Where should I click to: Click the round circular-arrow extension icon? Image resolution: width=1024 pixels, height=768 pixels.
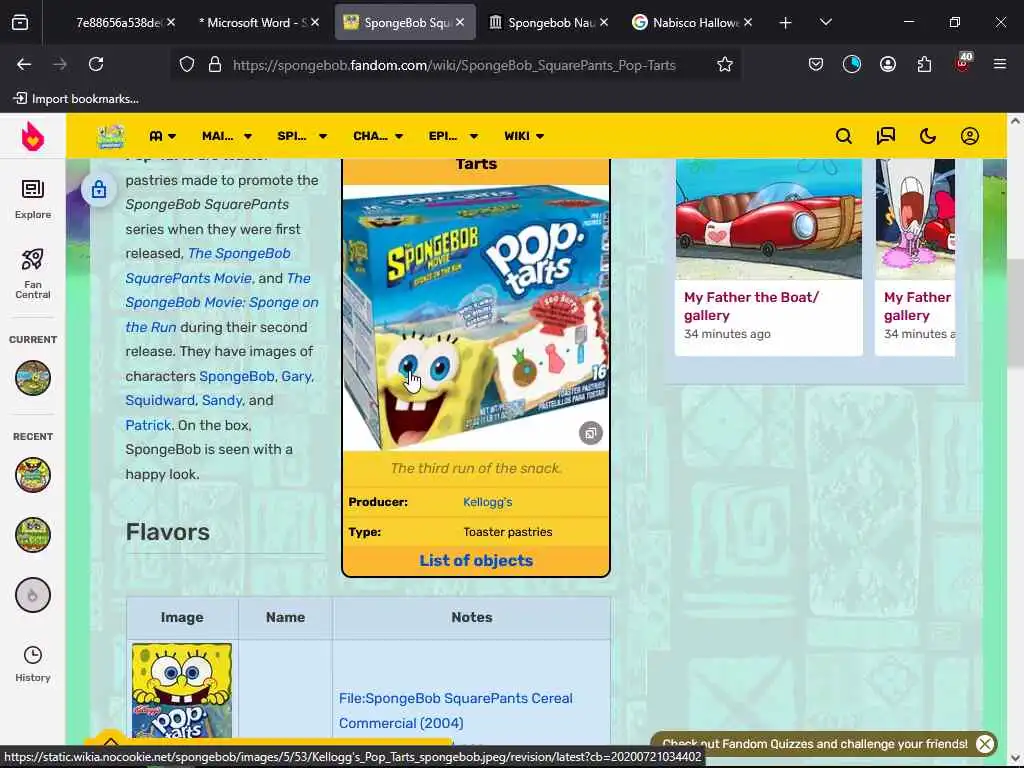point(852,64)
